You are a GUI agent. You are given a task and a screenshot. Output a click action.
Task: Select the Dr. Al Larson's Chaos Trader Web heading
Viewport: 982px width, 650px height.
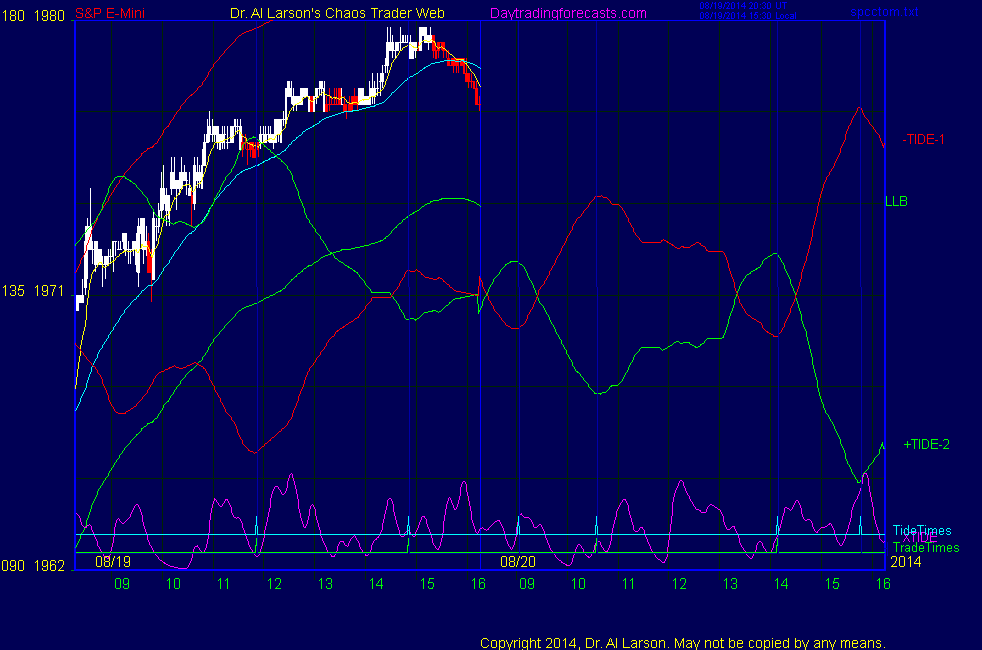(x=337, y=13)
